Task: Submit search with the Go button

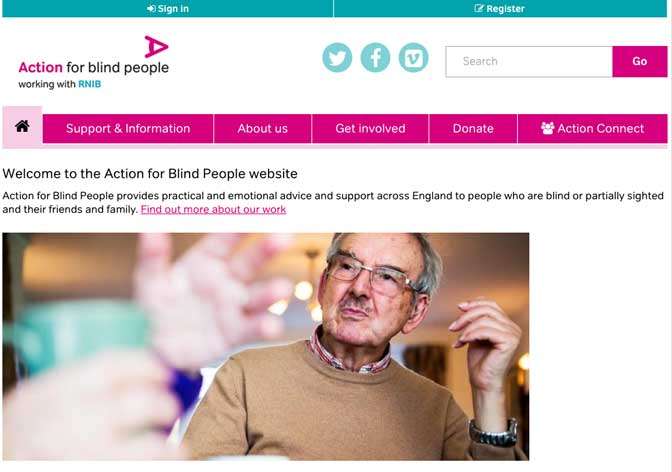Action: click(x=639, y=62)
